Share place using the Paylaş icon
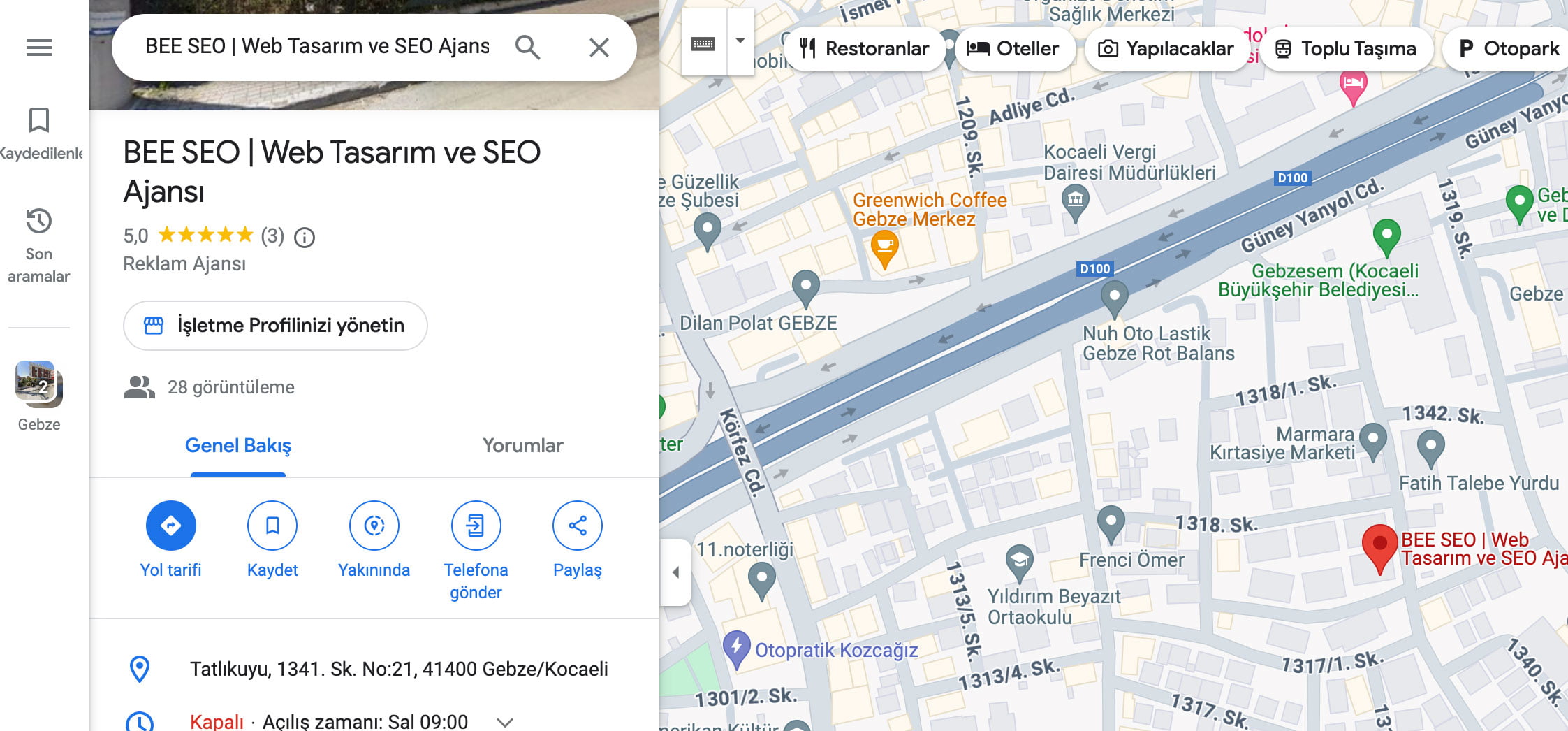The width and height of the screenshot is (1568, 731). point(578,526)
